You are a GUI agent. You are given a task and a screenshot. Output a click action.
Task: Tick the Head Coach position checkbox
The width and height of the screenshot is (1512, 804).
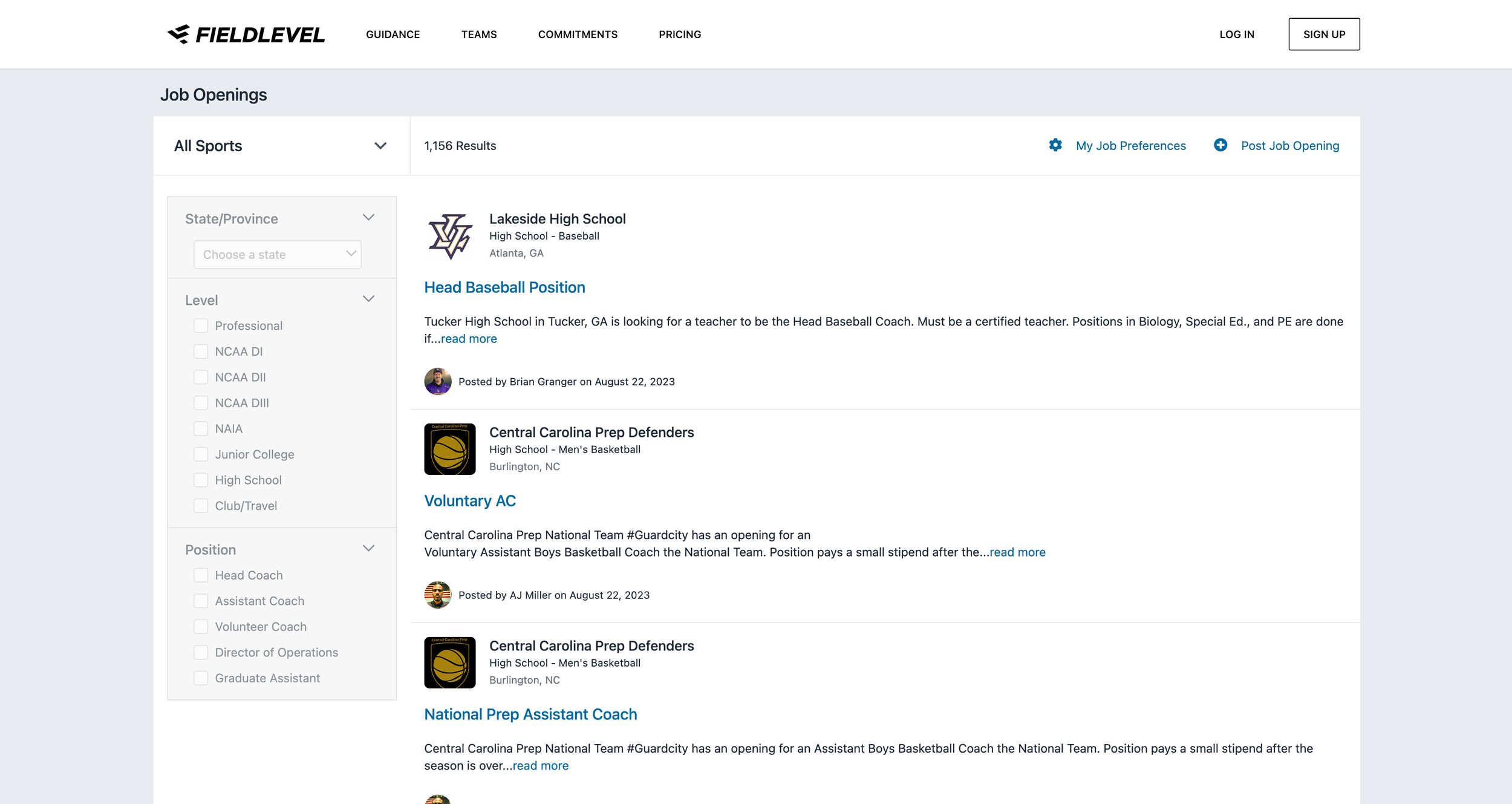pyautogui.click(x=201, y=575)
